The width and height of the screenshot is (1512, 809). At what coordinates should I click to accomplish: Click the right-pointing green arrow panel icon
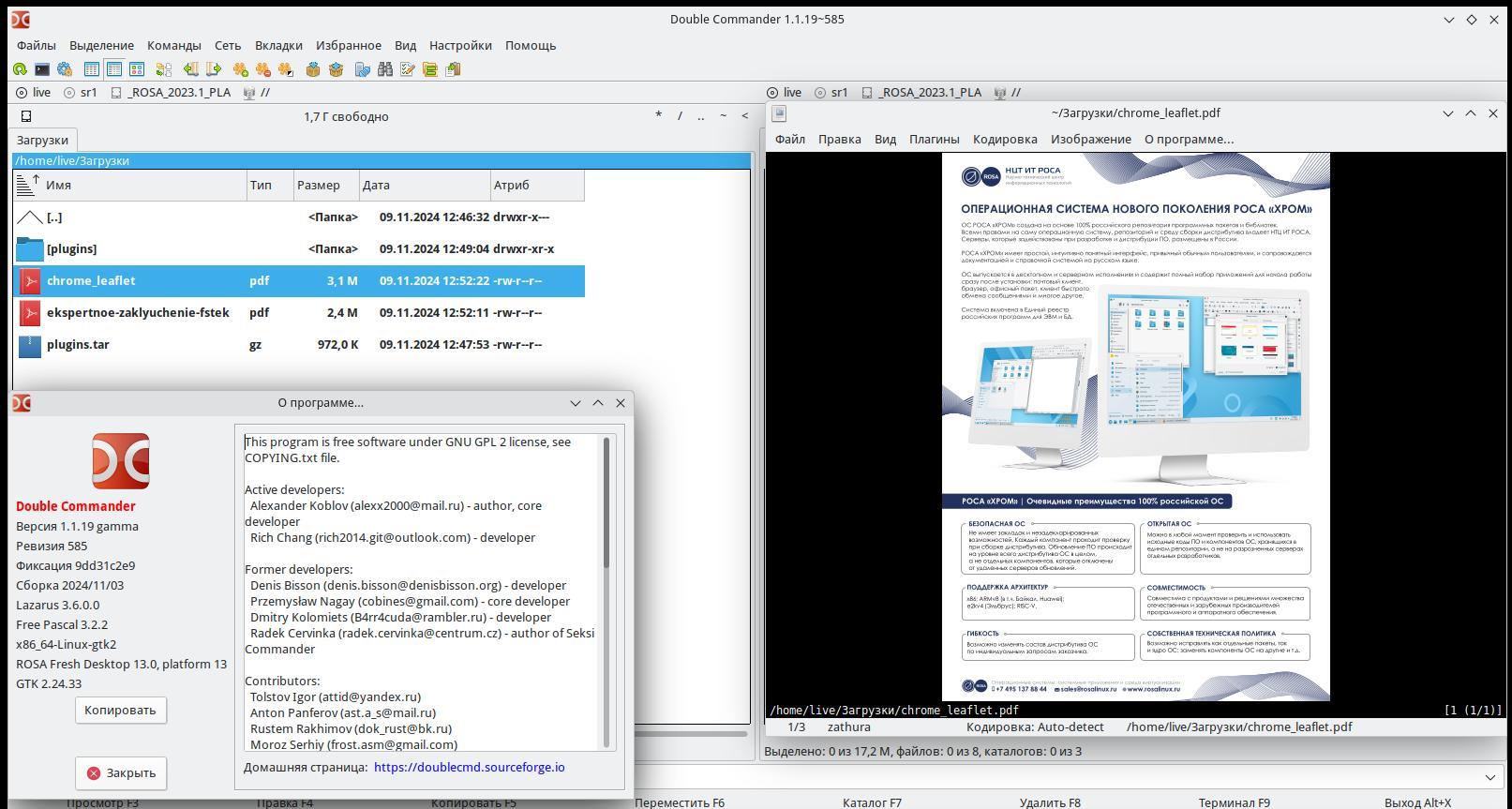(x=214, y=69)
